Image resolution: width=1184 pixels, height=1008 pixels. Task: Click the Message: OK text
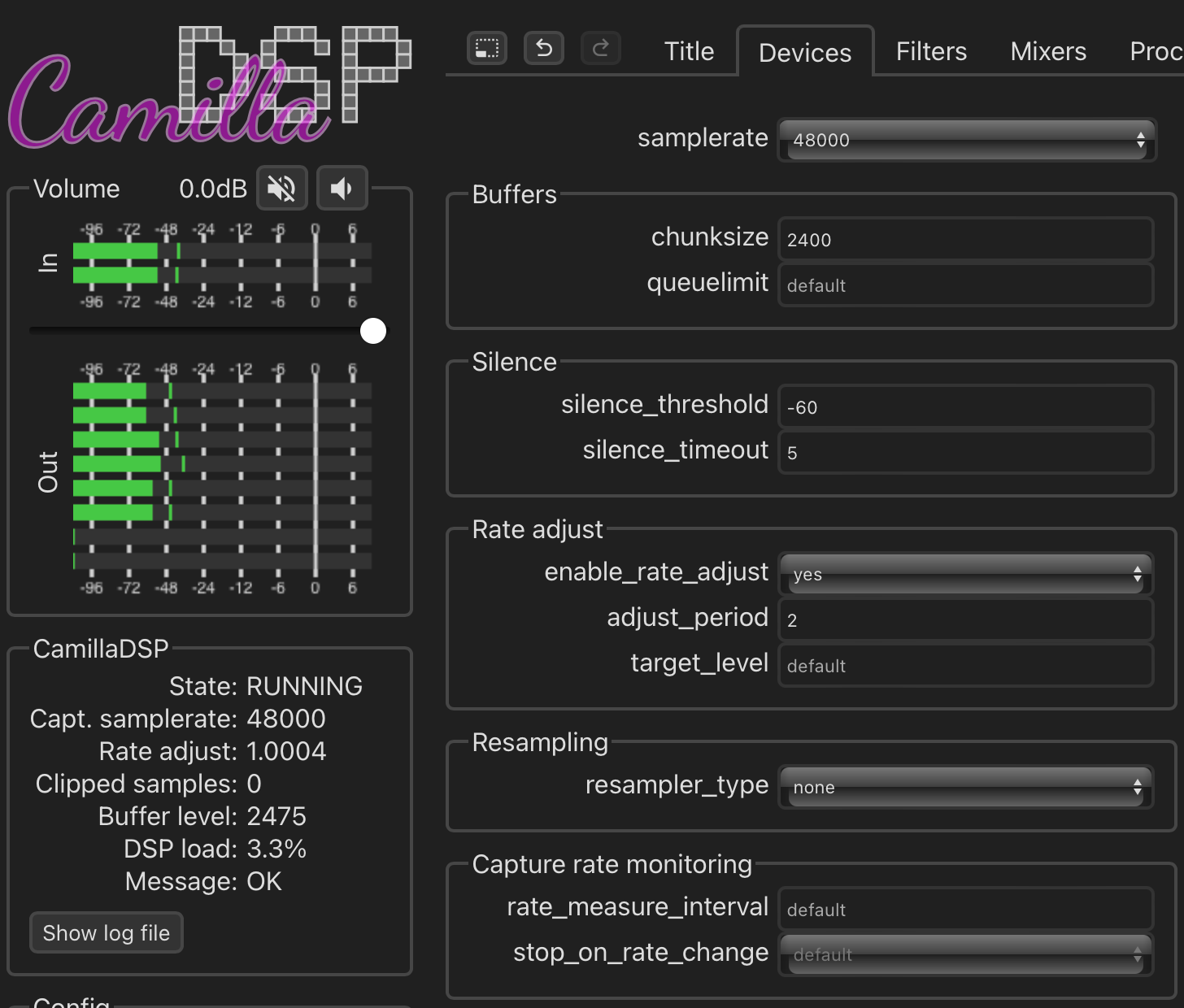(x=203, y=881)
